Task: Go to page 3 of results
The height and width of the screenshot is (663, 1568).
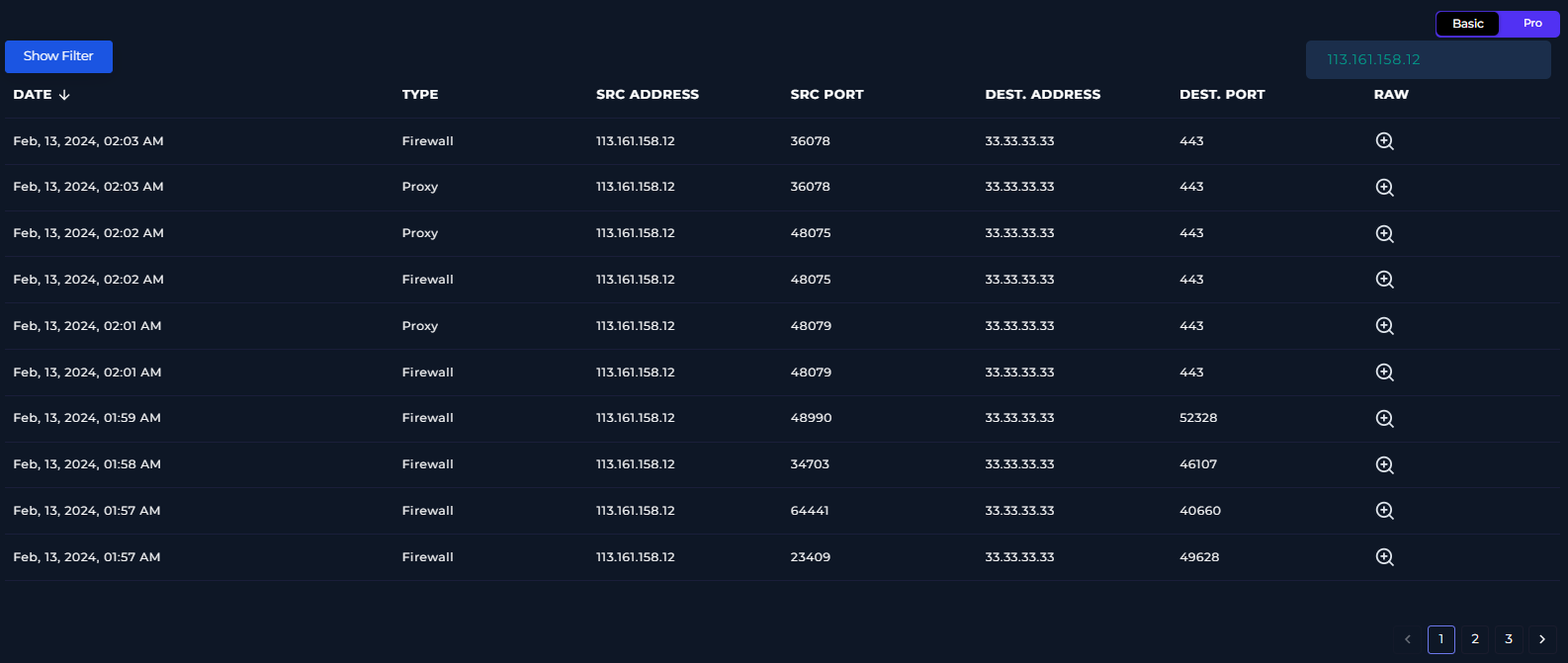Action: (x=1509, y=639)
